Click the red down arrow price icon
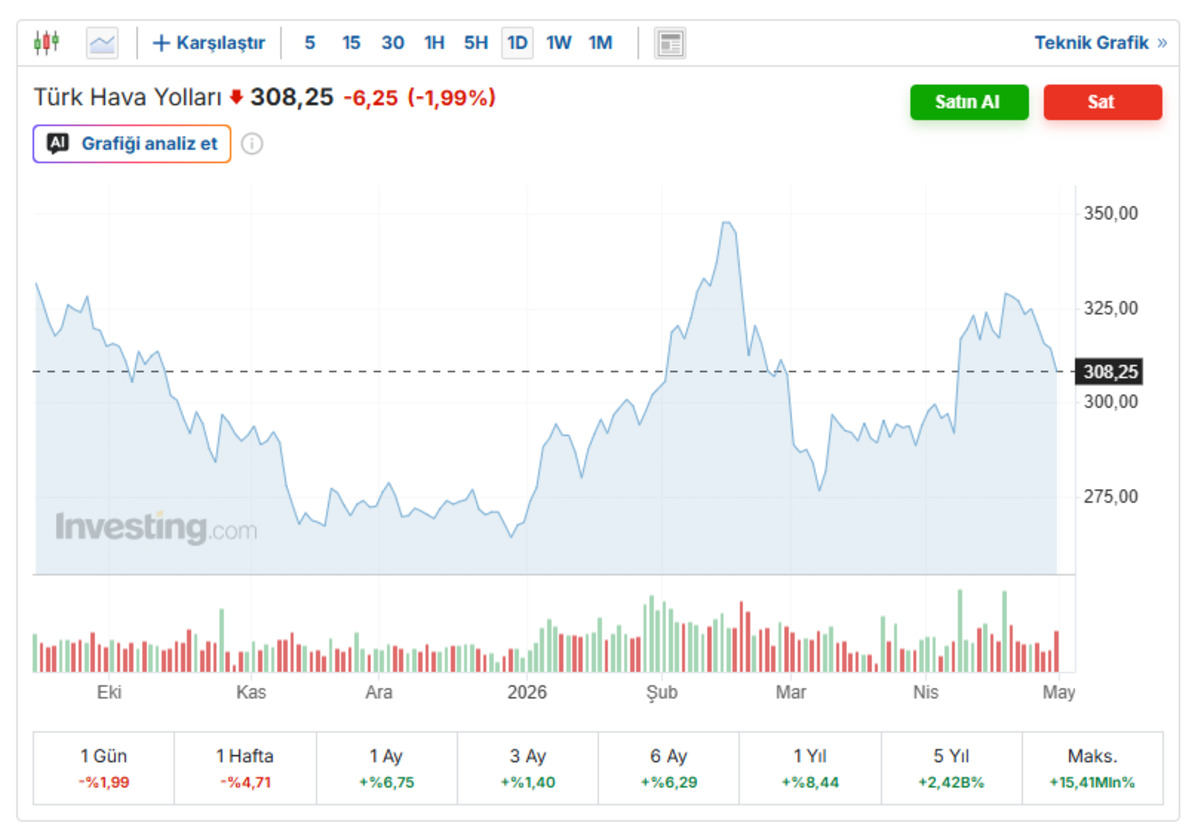 (236, 97)
